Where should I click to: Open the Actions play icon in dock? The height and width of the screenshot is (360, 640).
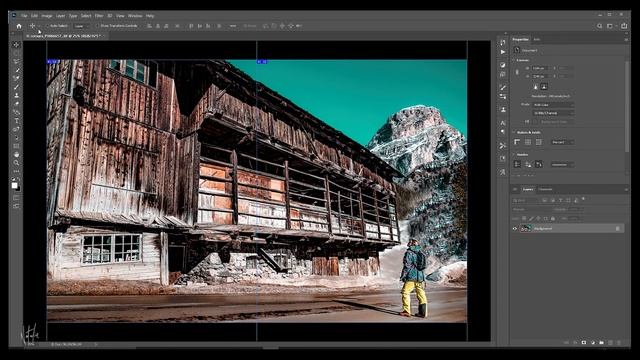[503, 52]
